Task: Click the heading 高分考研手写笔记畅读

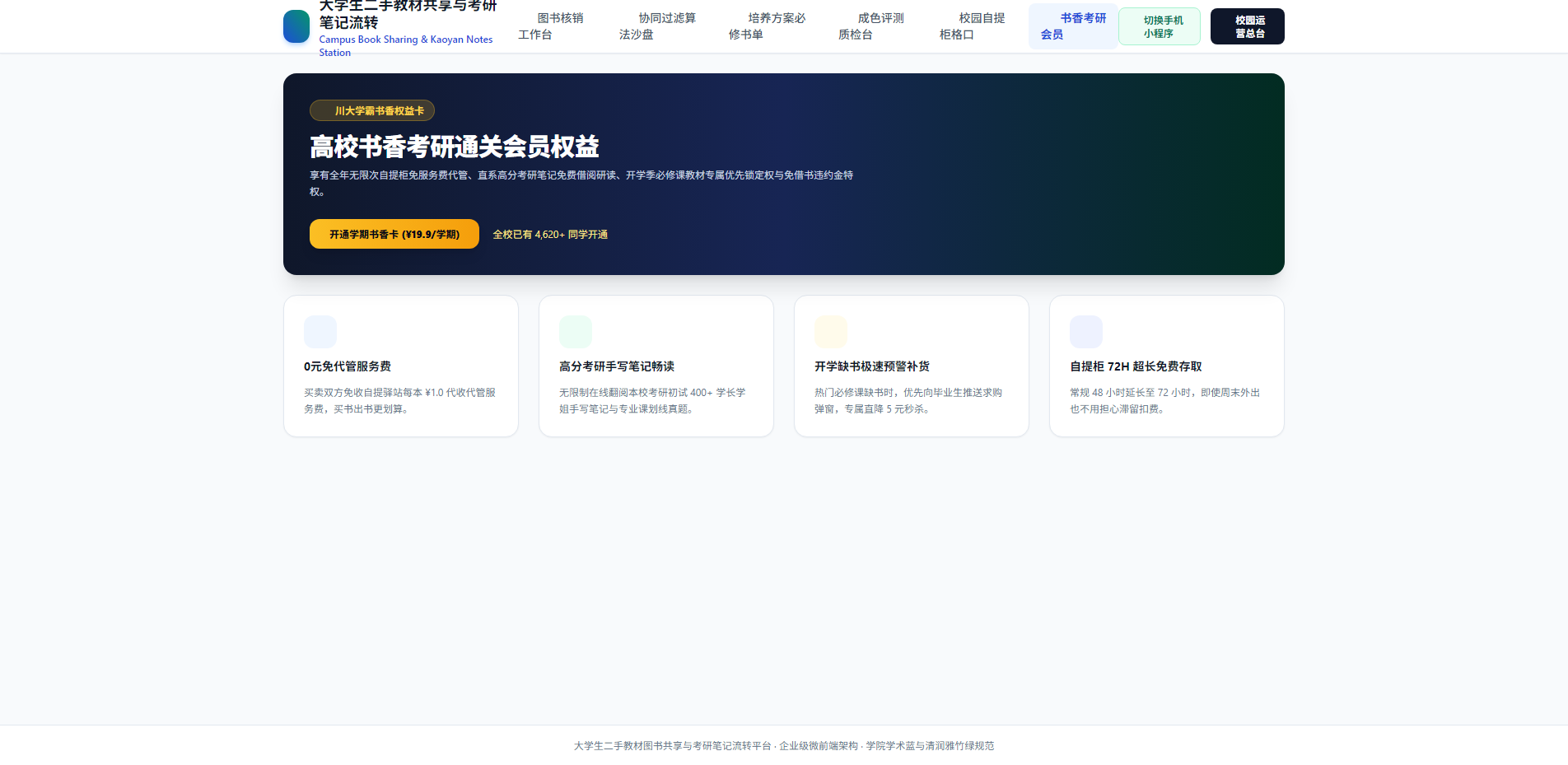Action: click(x=617, y=366)
